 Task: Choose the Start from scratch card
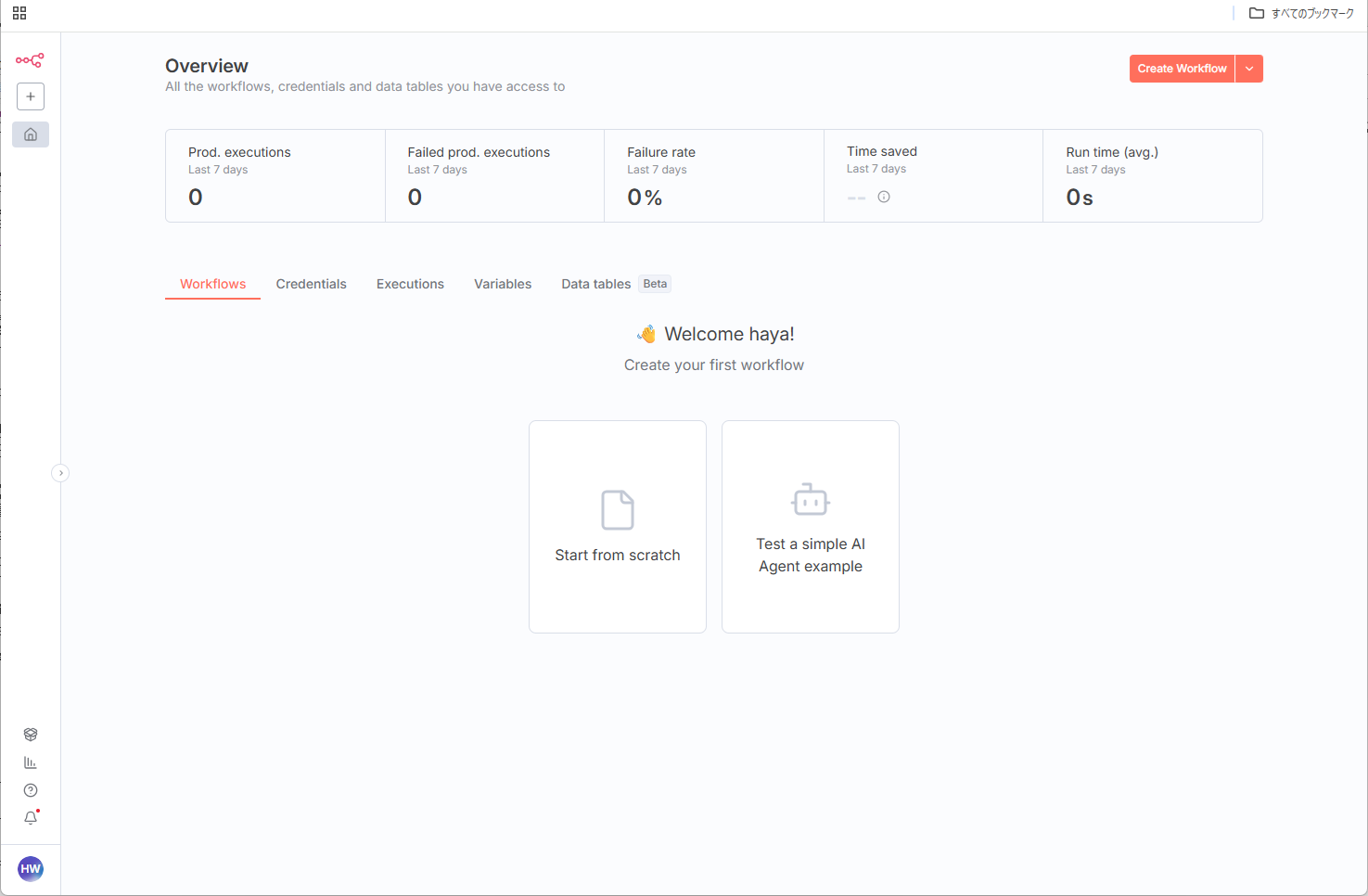click(x=618, y=527)
